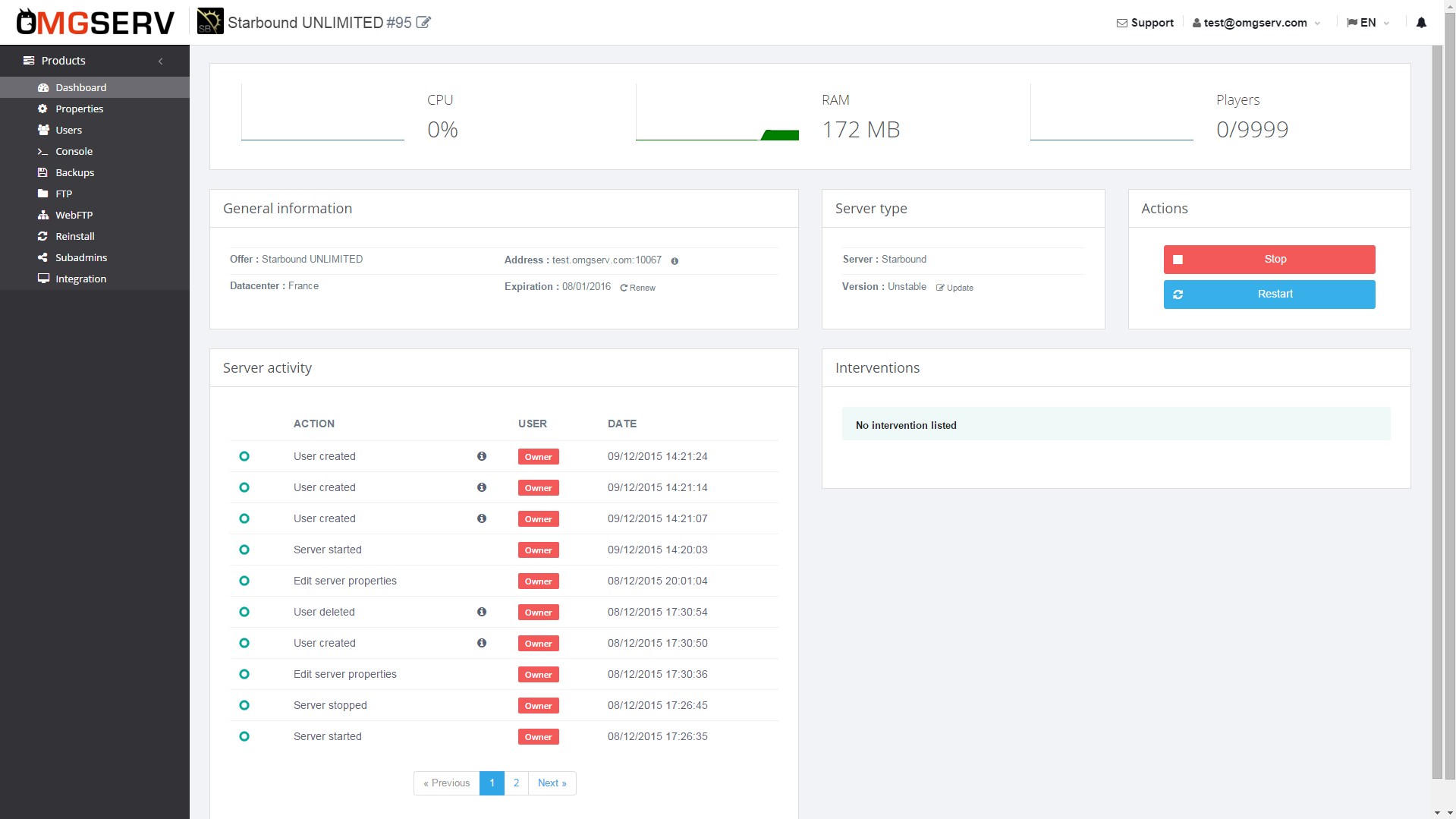The width and height of the screenshot is (1456, 819).
Task: Go to Next activity page
Action: 552,783
